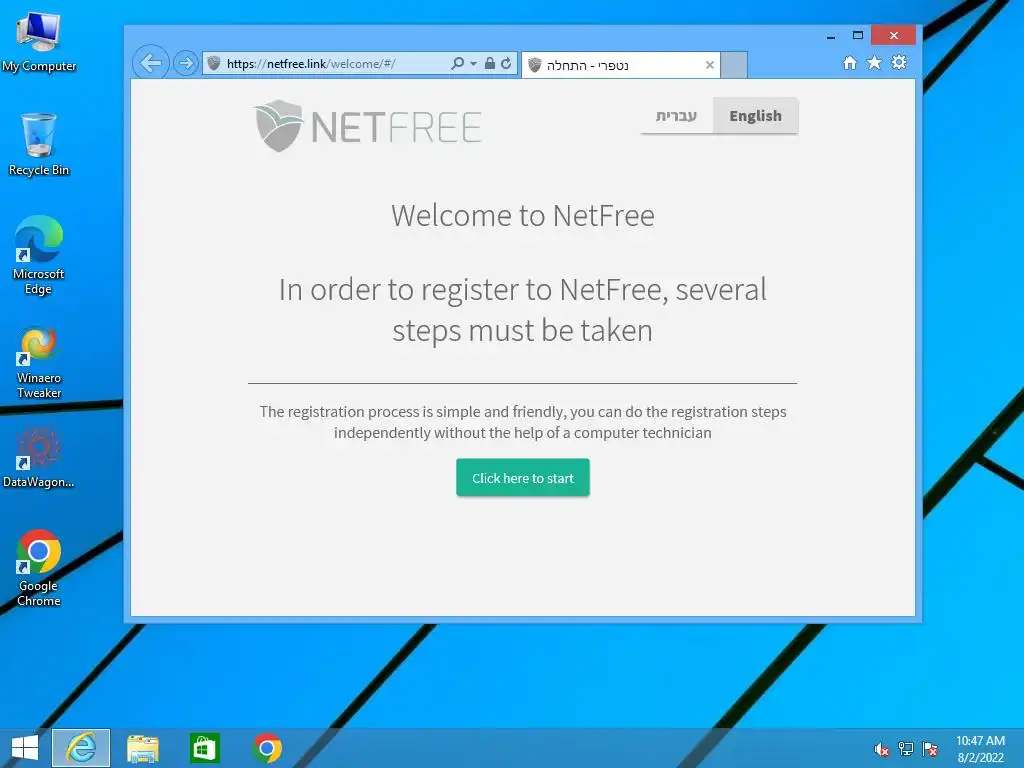
Task: Open the Windows Start button
Action: pyautogui.click(x=25, y=748)
